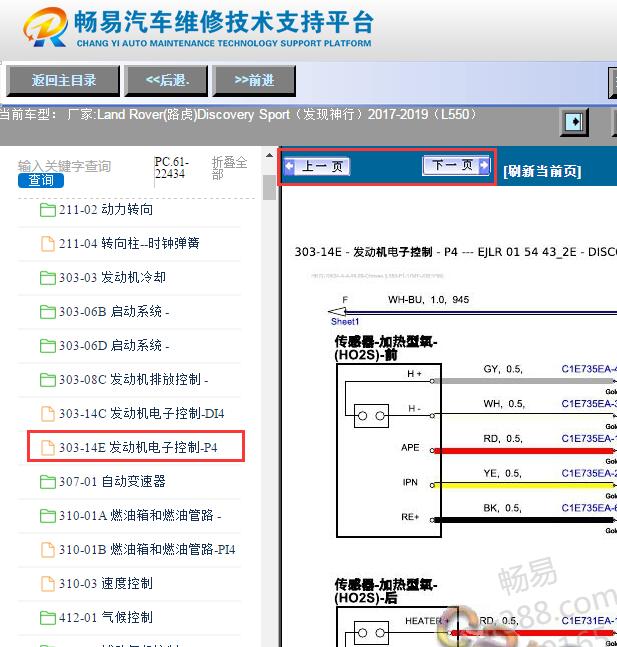This screenshot has height=647, width=617.
Task: Click folder icon beside 310-01A entry
Action: pyautogui.click(x=48, y=516)
